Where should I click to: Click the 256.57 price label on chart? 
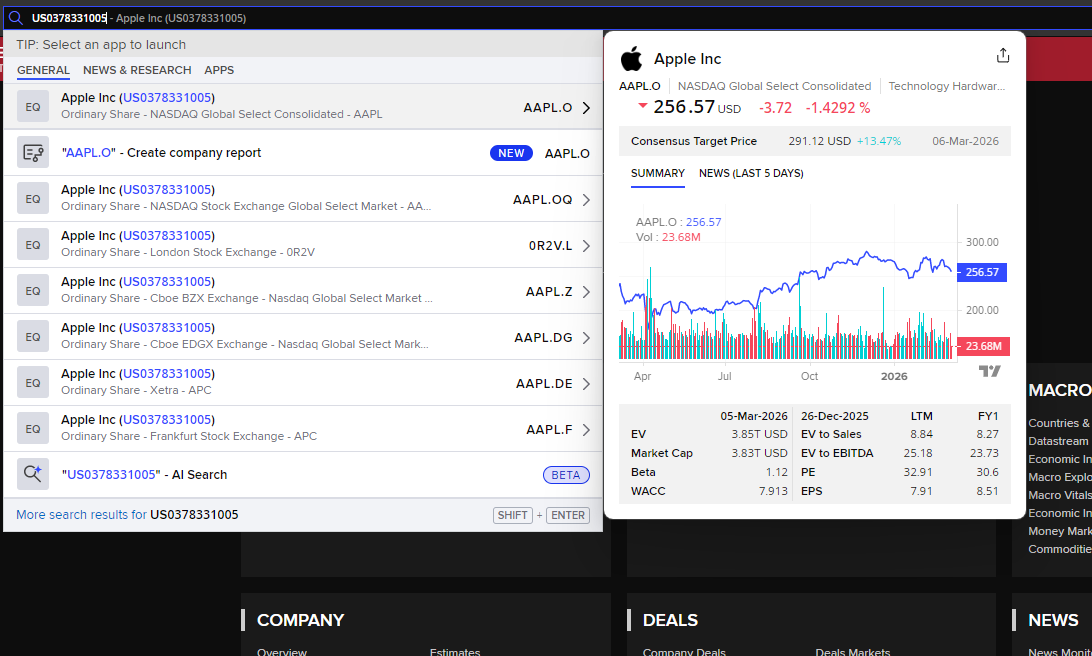(x=982, y=272)
